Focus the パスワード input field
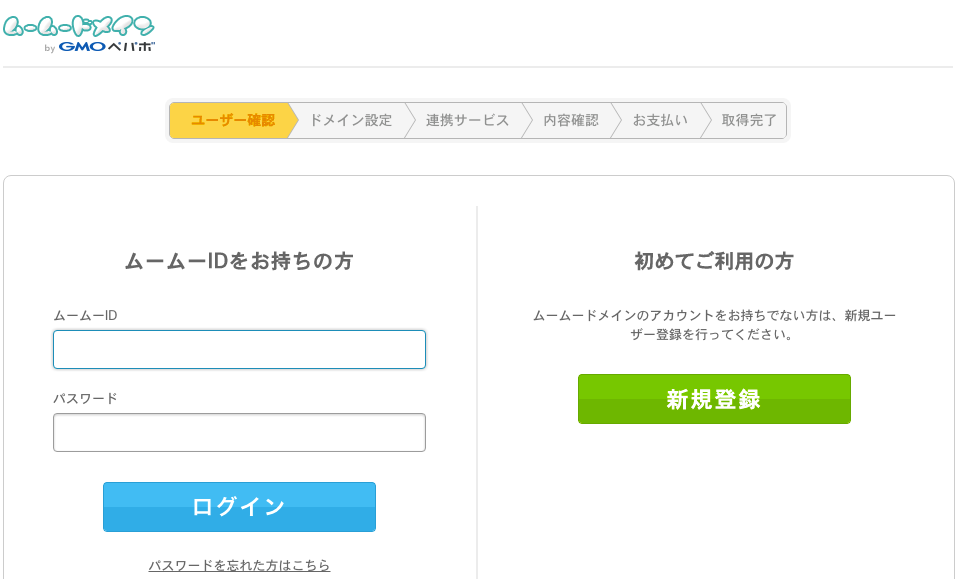956x579 pixels. point(239,433)
